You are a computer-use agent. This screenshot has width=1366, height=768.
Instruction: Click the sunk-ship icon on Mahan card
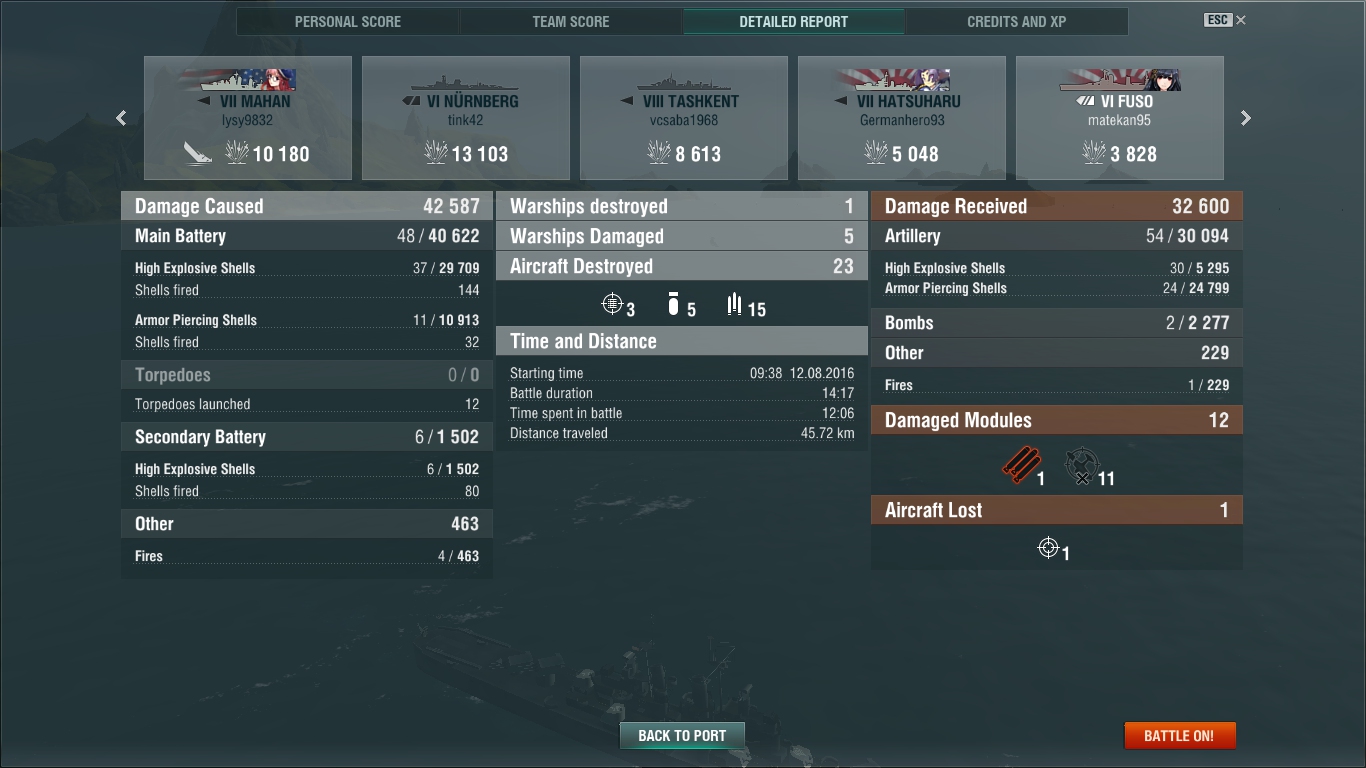tap(197, 153)
